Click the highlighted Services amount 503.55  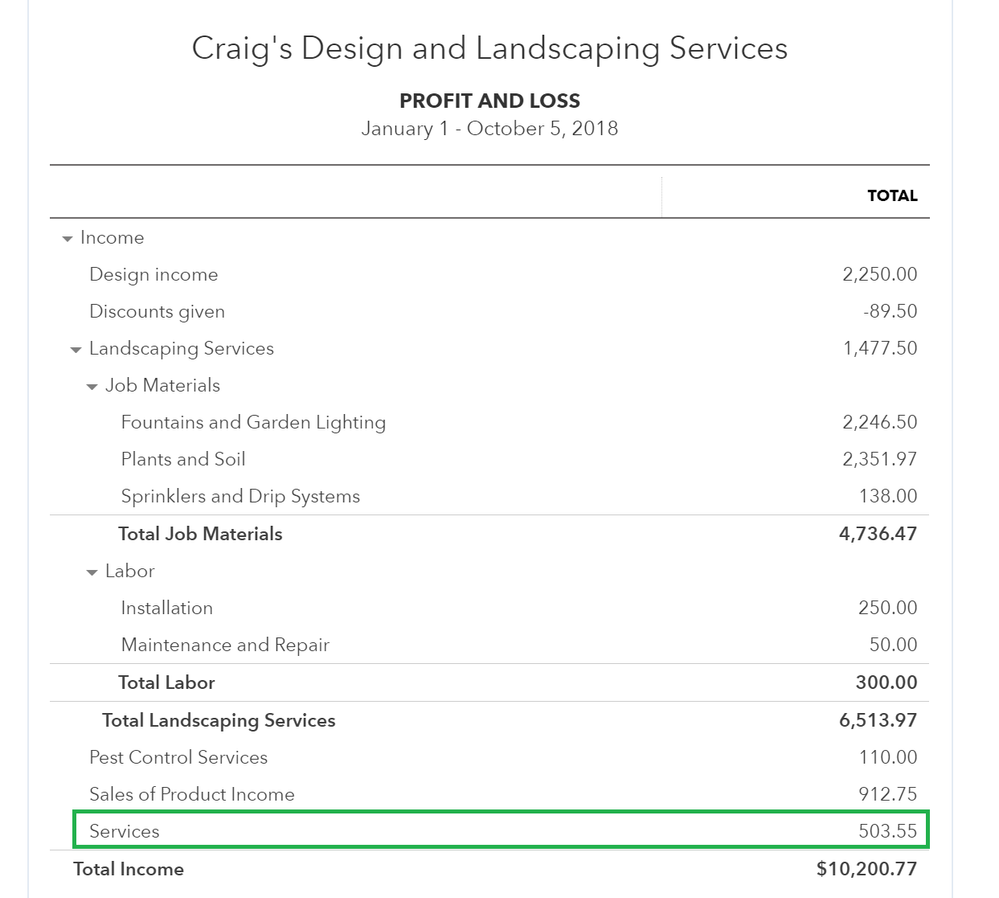(x=887, y=832)
